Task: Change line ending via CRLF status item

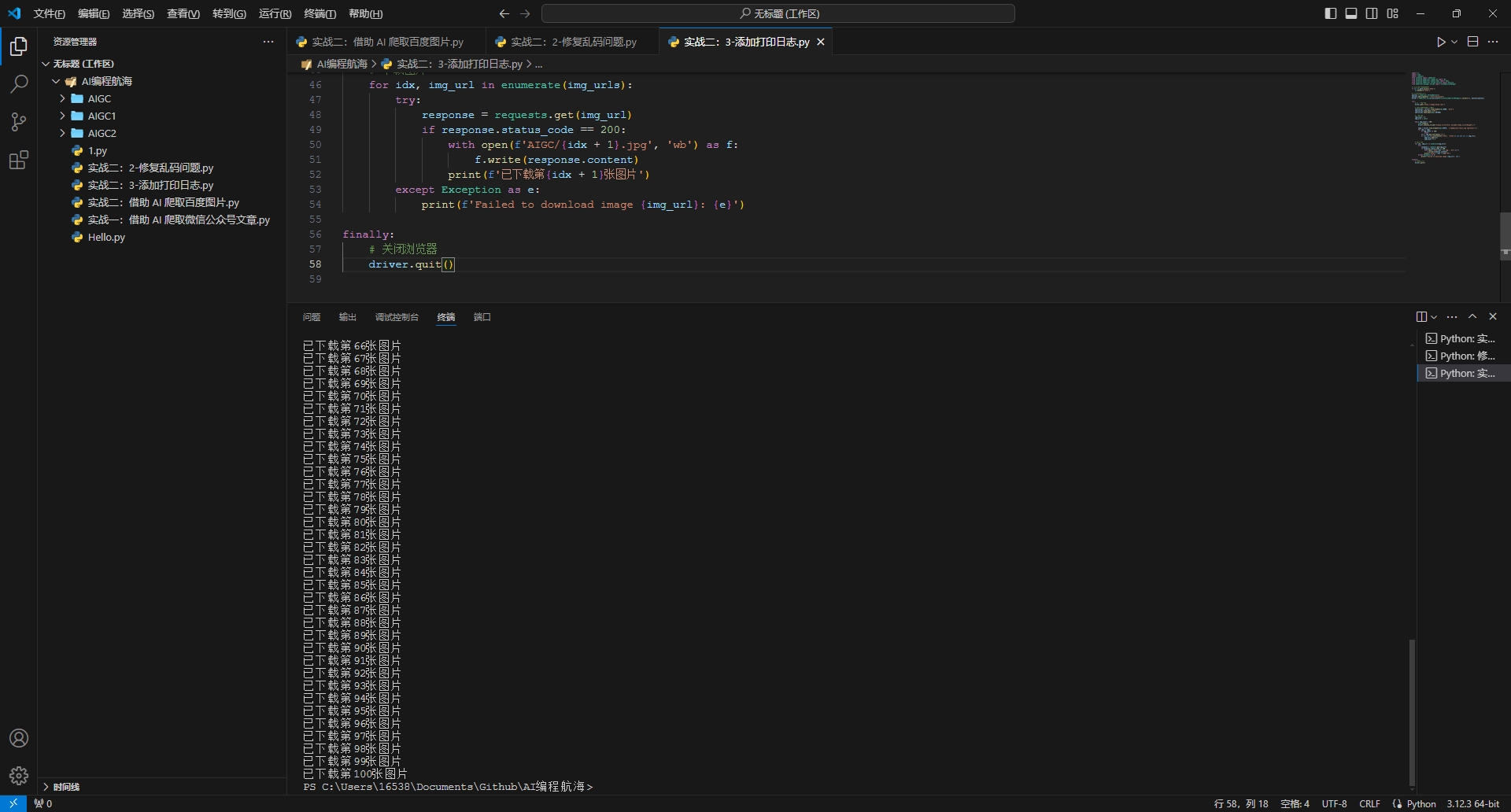Action: click(x=1369, y=803)
